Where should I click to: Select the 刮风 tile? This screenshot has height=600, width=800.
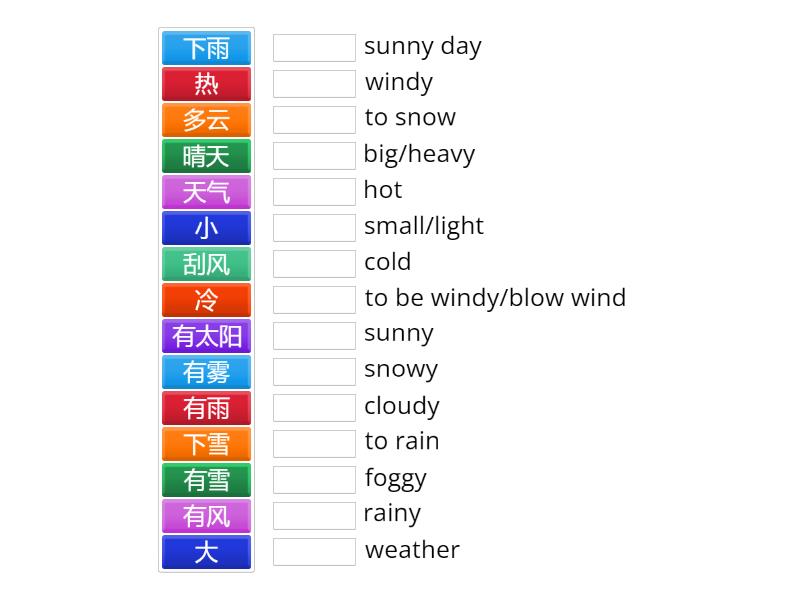point(206,263)
